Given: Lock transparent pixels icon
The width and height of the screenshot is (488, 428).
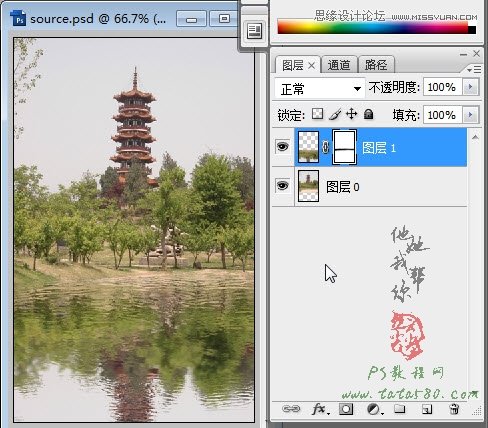Looking at the screenshot, I should click(x=317, y=114).
